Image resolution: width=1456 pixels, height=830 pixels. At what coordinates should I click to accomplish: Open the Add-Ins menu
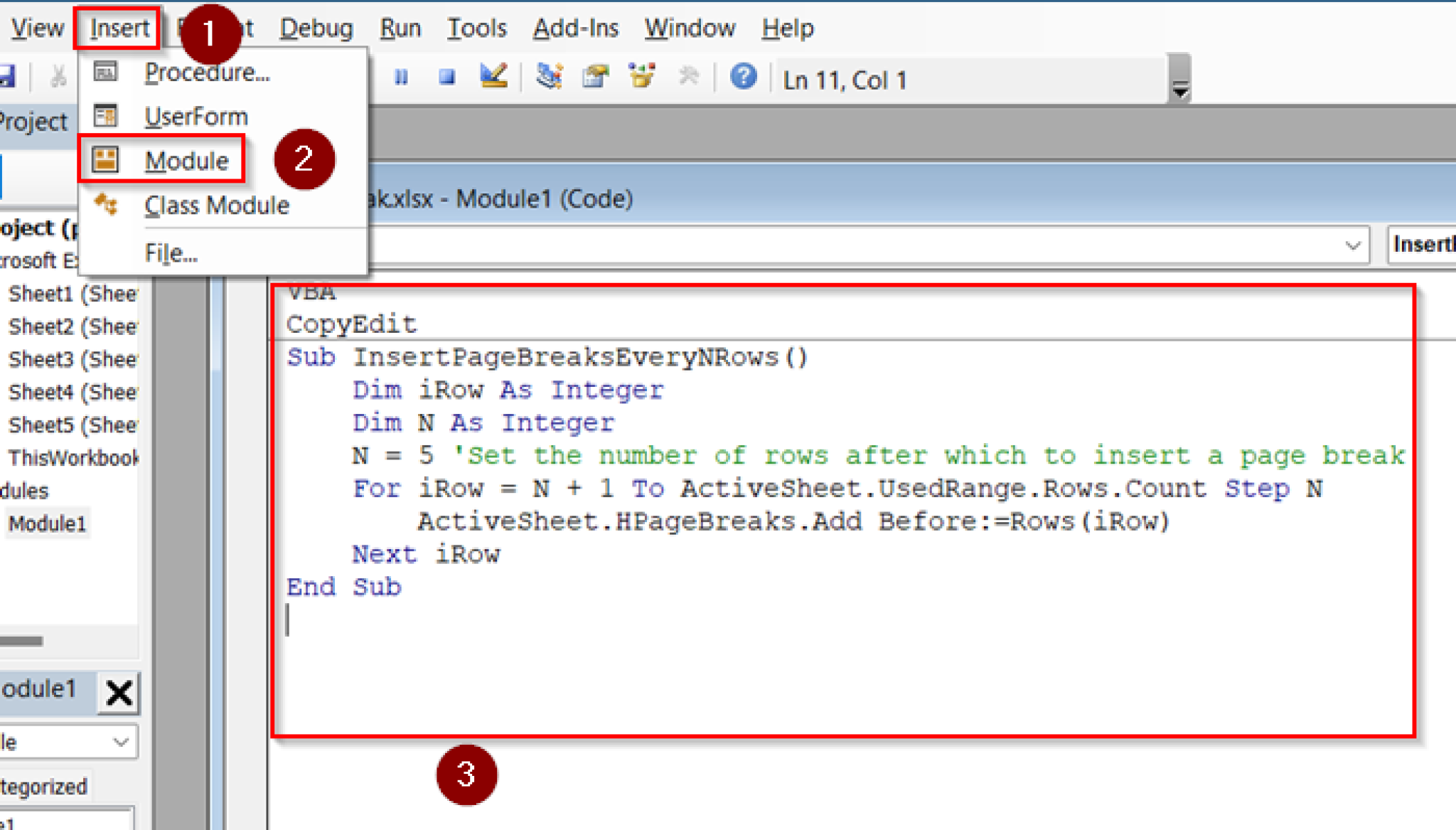575,27
